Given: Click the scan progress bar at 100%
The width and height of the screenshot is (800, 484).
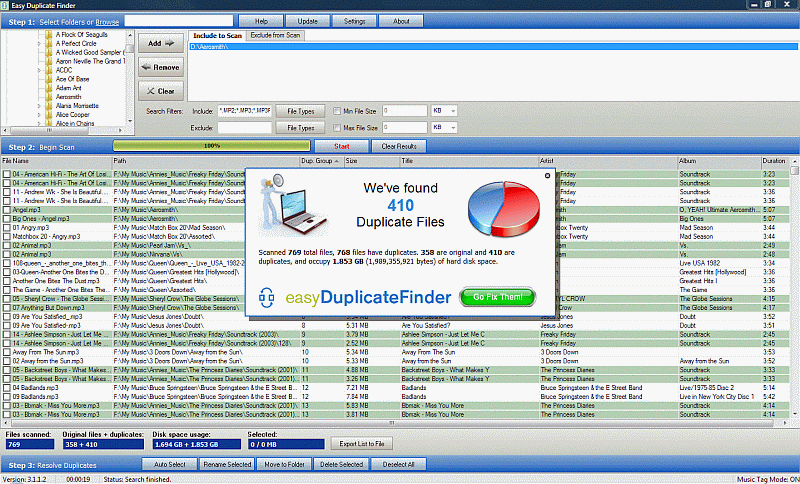Looking at the screenshot, I should 212,146.
